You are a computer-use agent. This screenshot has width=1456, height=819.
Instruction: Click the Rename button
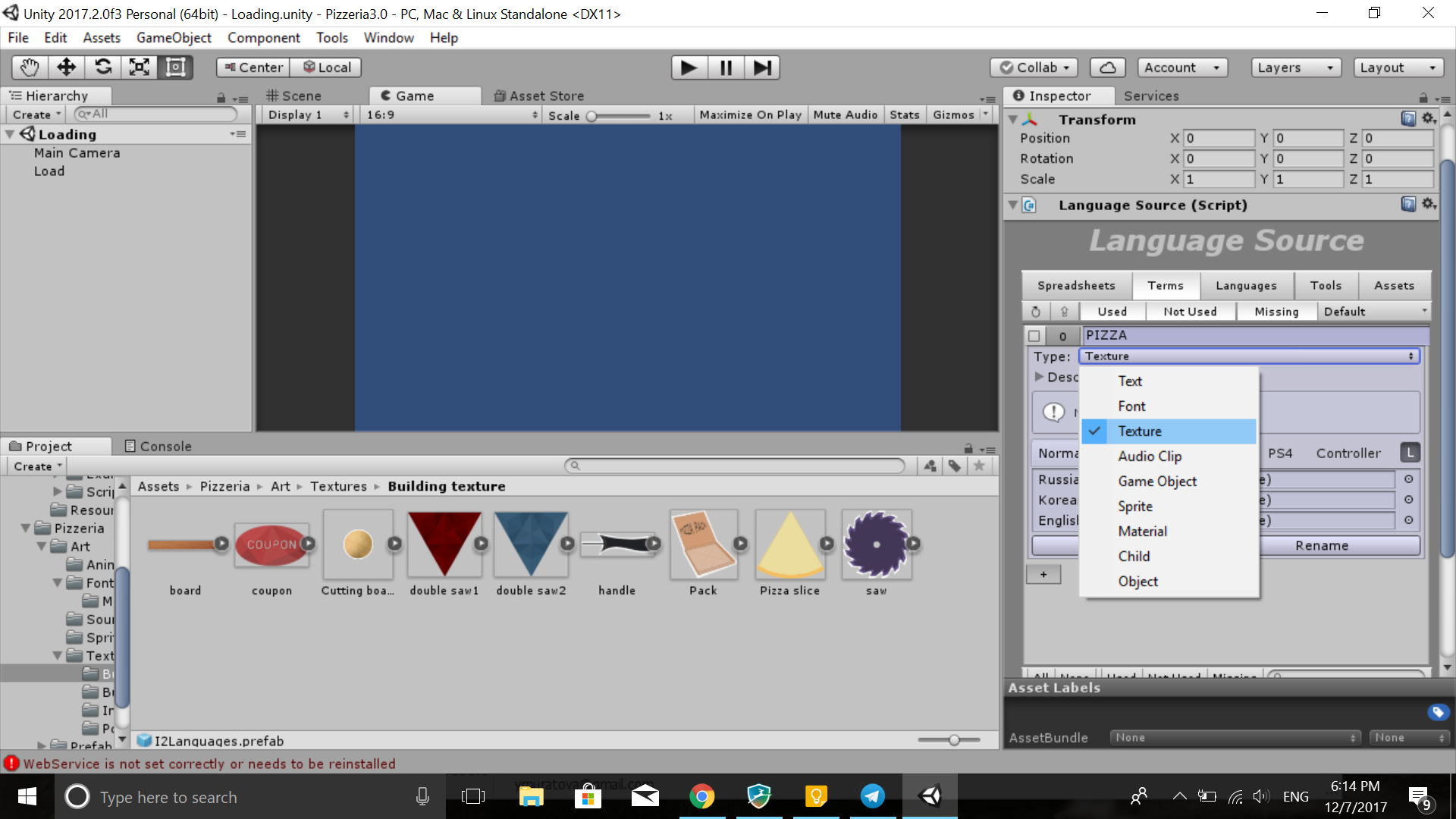(x=1321, y=545)
